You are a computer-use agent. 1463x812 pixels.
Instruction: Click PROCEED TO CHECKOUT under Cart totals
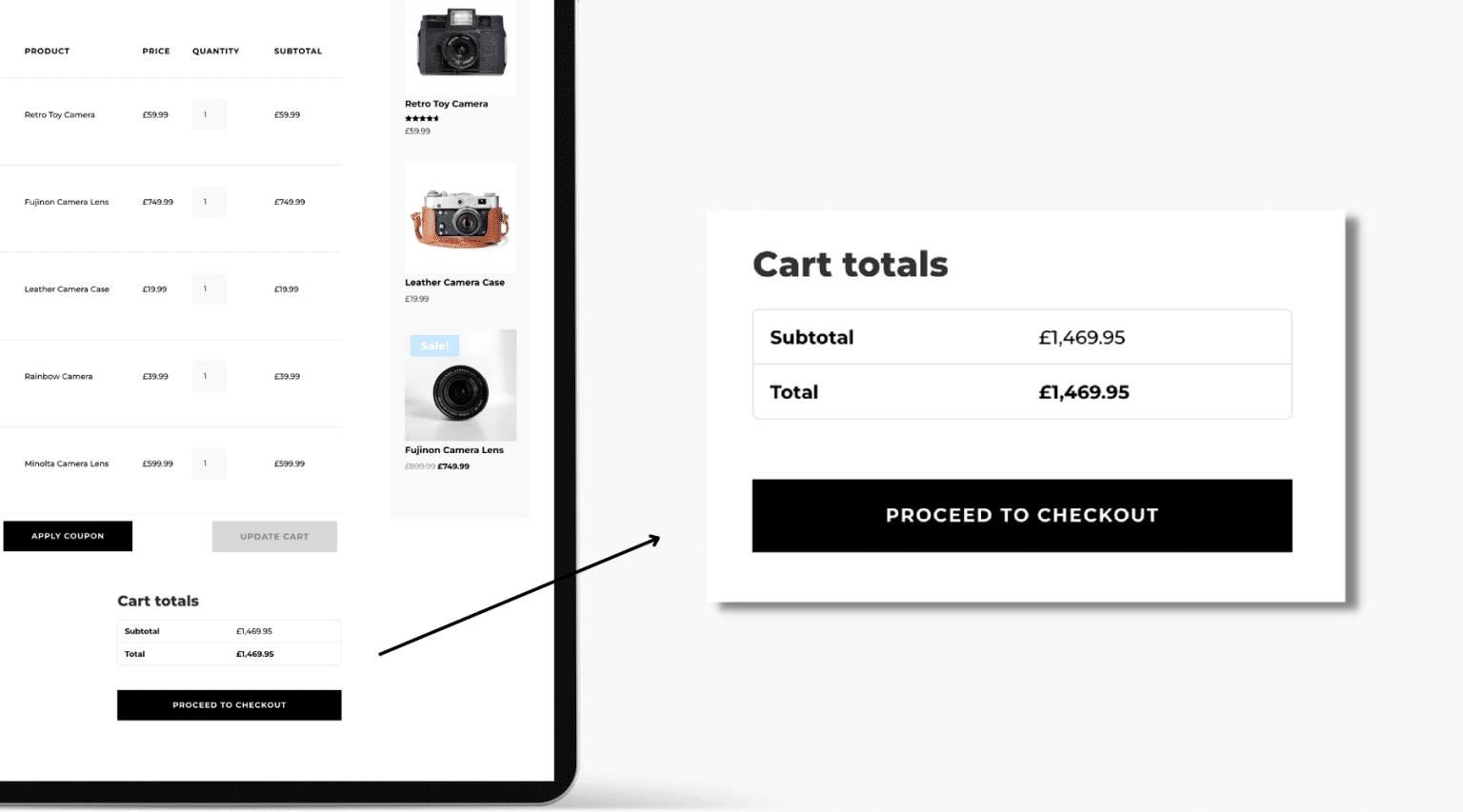pyautogui.click(x=229, y=704)
